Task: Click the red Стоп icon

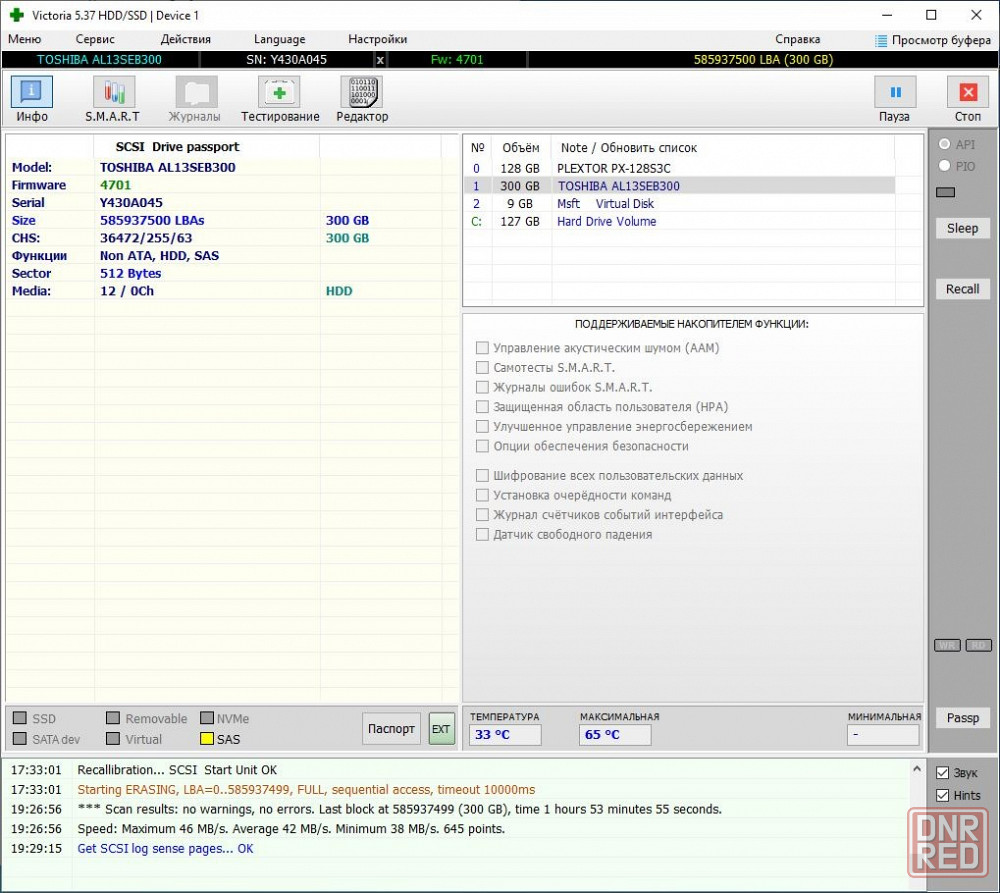Action: (968, 92)
